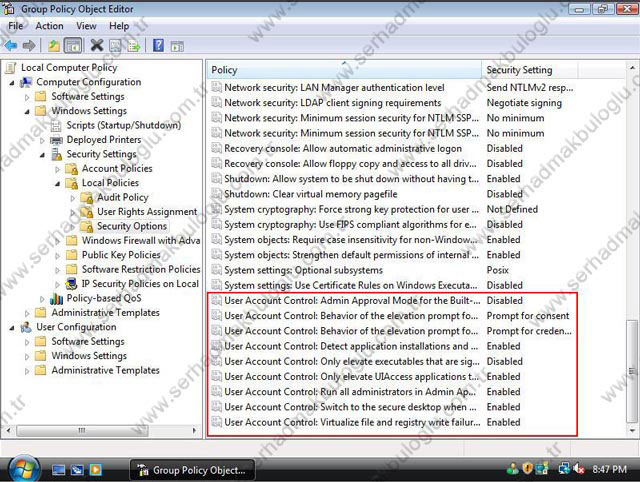Select User Rights Assignment in the tree
The image size is (640, 482).
pyautogui.click(x=147, y=212)
